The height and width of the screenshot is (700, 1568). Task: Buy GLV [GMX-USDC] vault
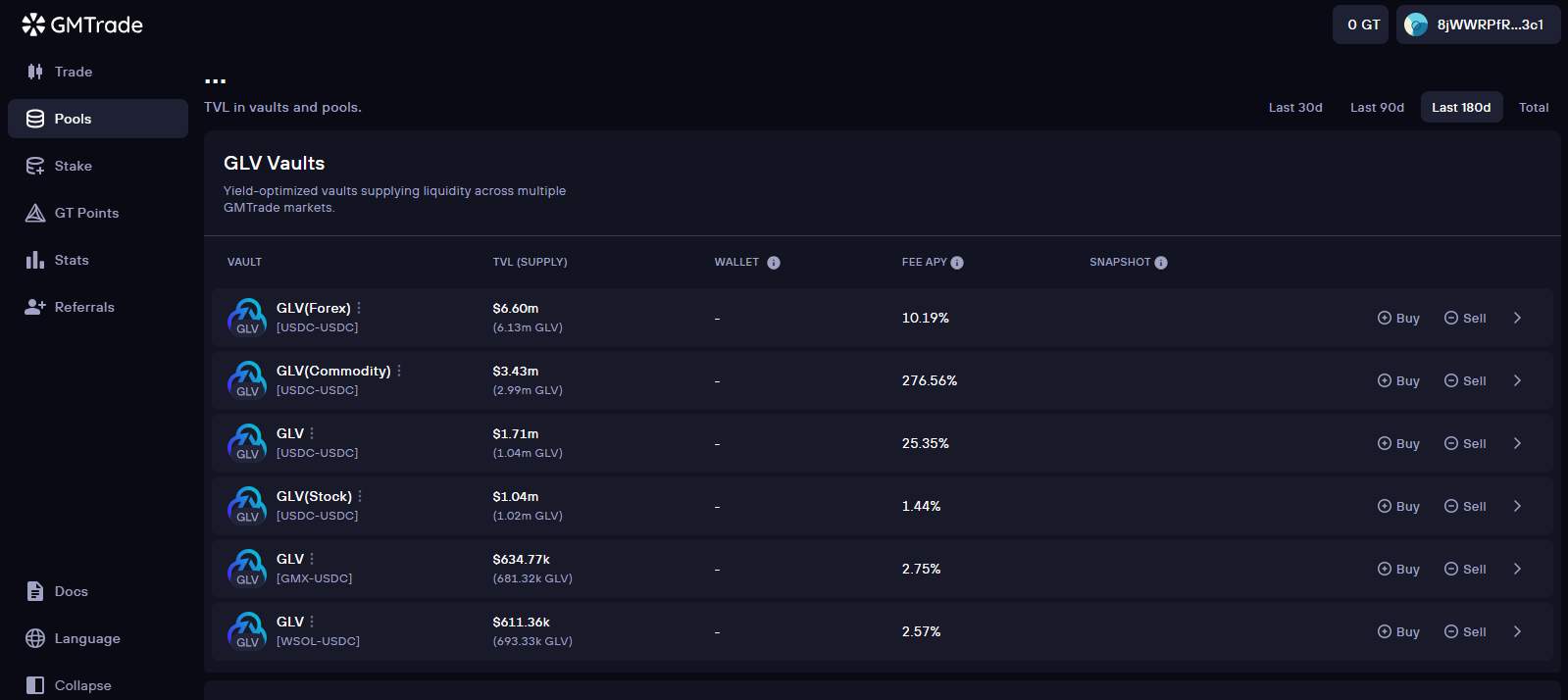coord(1398,569)
